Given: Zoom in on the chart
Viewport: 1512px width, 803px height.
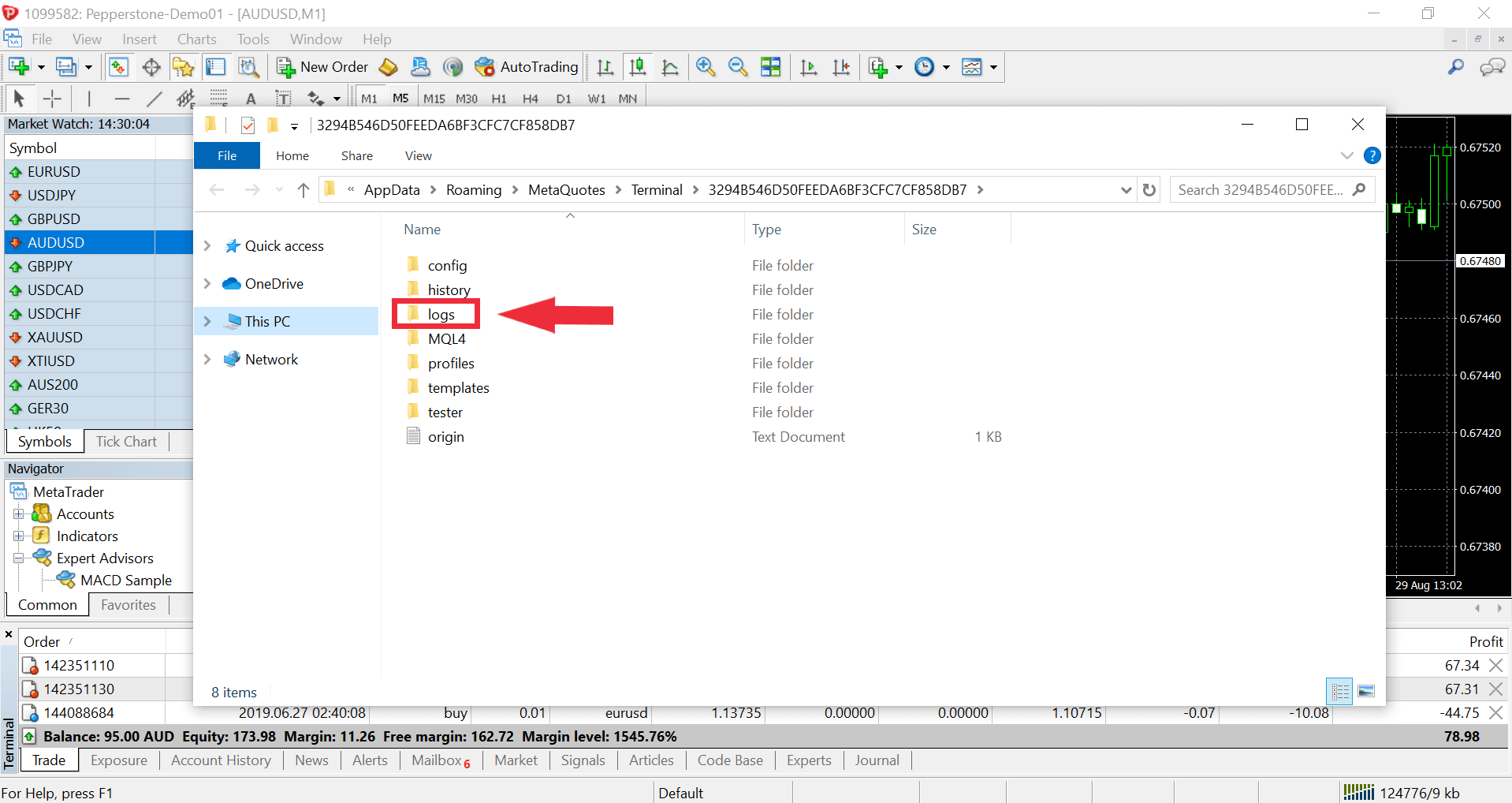Looking at the screenshot, I should 706,67.
